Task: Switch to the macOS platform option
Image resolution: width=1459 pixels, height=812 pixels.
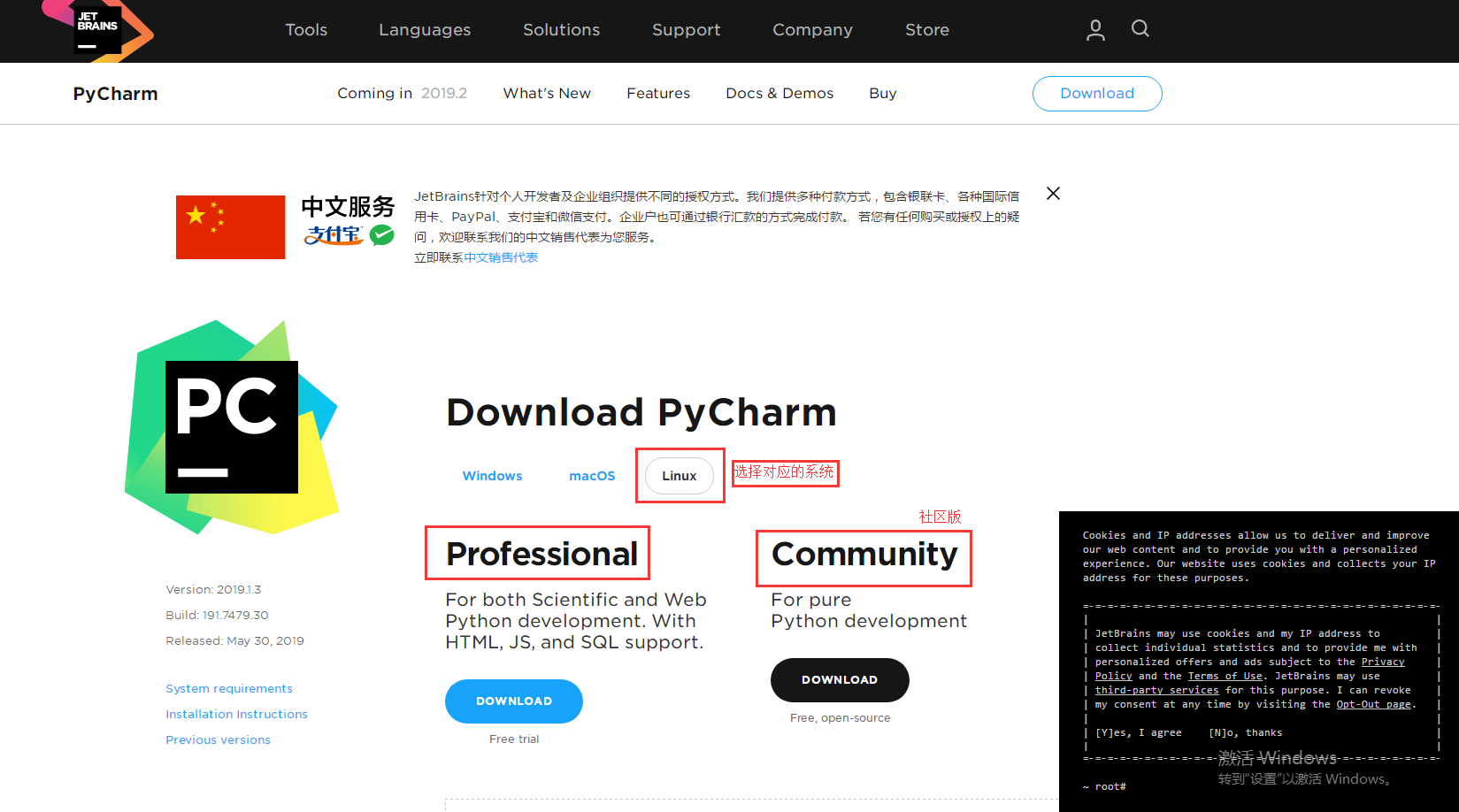Action: tap(591, 475)
